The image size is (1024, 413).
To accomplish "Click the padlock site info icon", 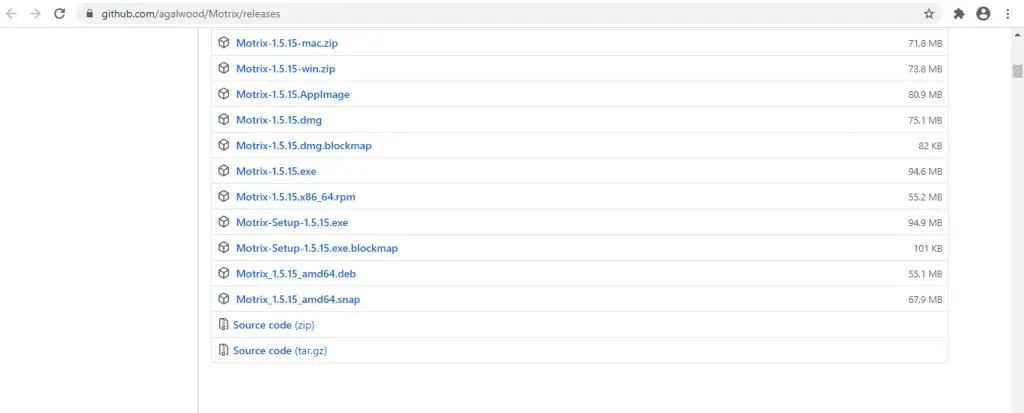I will tap(90, 14).
